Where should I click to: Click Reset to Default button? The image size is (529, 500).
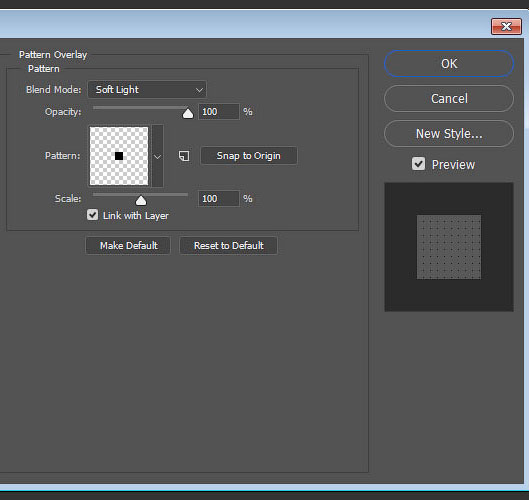[228, 245]
